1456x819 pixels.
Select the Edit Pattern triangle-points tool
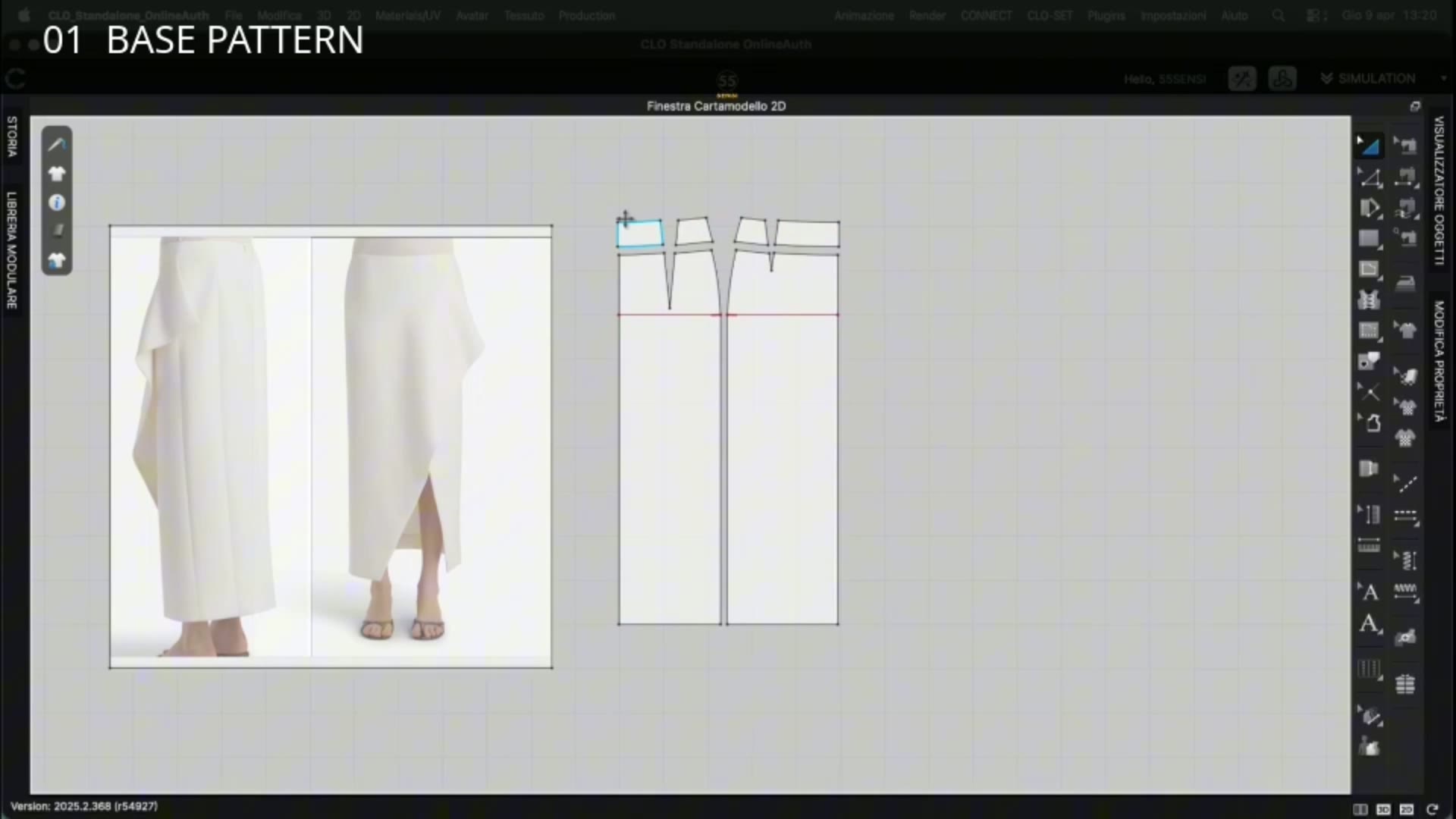1370,177
